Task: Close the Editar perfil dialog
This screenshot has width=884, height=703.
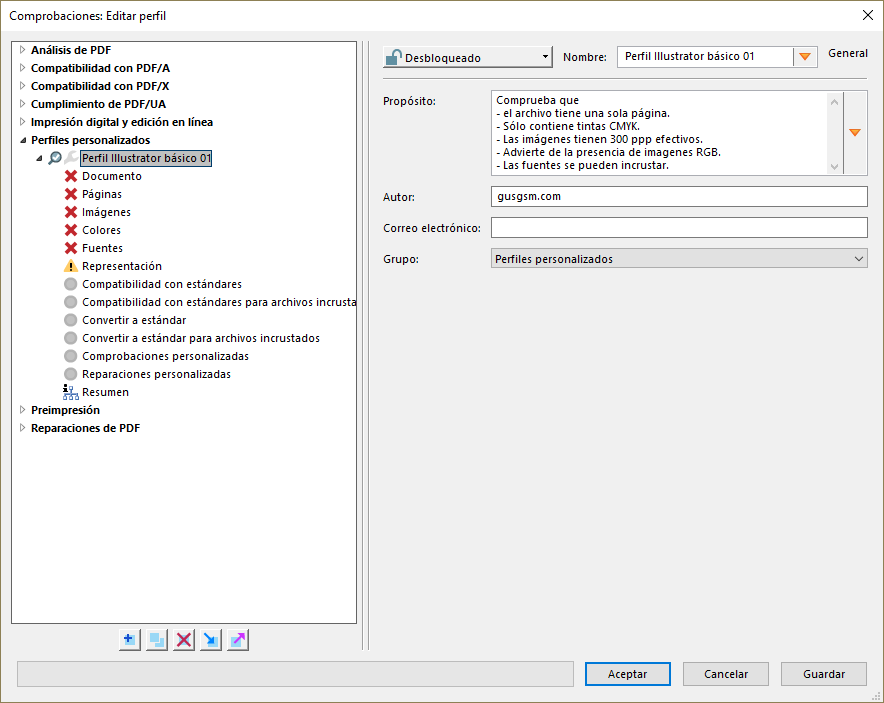Action: (x=868, y=15)
